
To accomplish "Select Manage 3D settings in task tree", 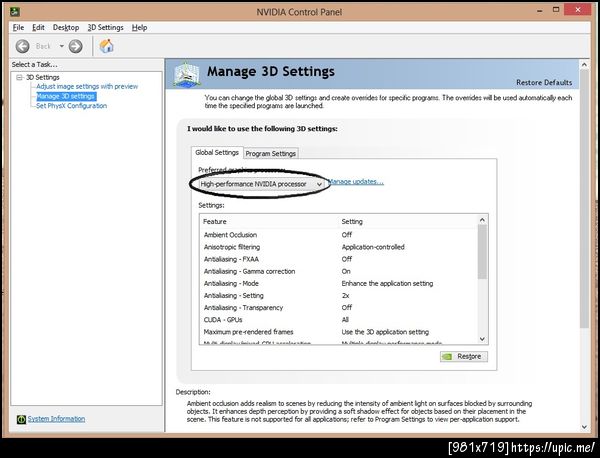I will click(x=66, y=96).
